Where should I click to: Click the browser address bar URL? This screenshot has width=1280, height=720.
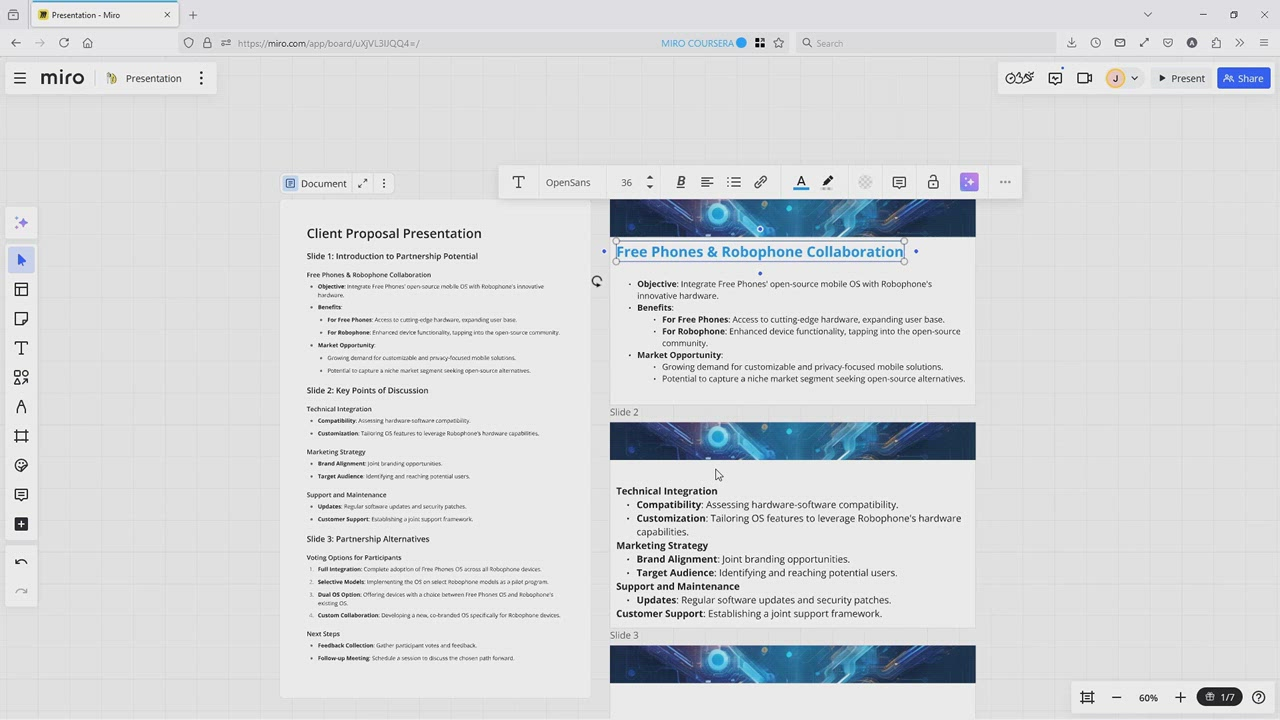329,43
